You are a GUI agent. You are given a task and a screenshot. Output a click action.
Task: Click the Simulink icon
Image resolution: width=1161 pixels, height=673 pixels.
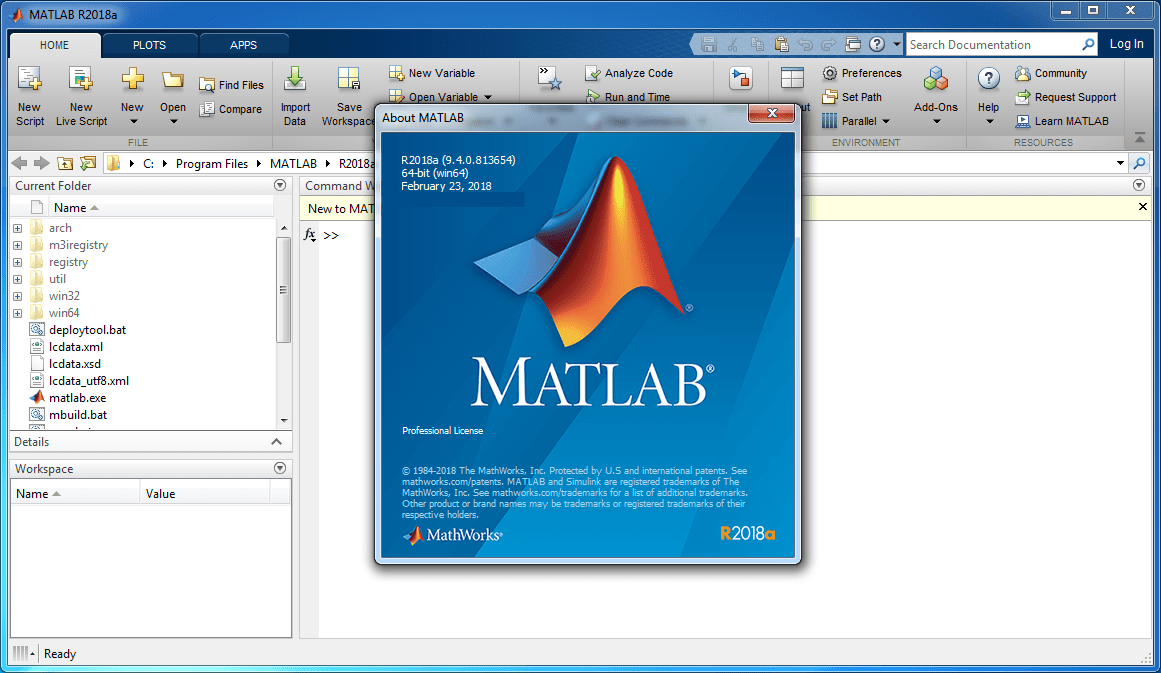point(740,78)
